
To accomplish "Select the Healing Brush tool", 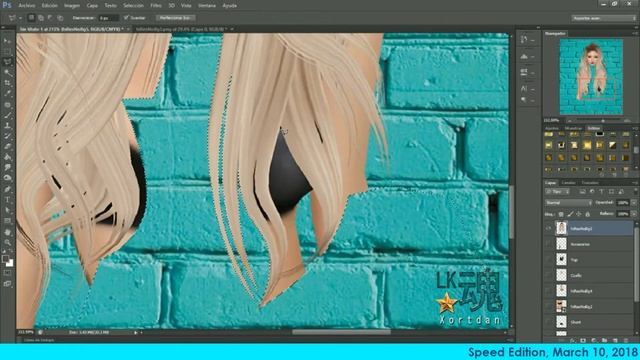I will click(7, 105).
